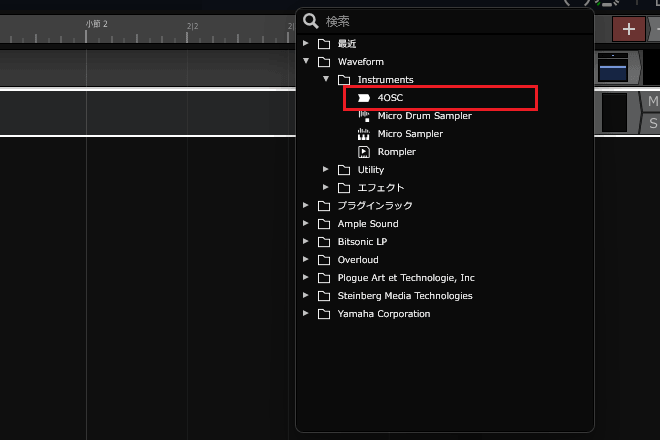The image size is (660, 440).
Task: Open Steinberg Media Technologies entry
Action: 405,296
